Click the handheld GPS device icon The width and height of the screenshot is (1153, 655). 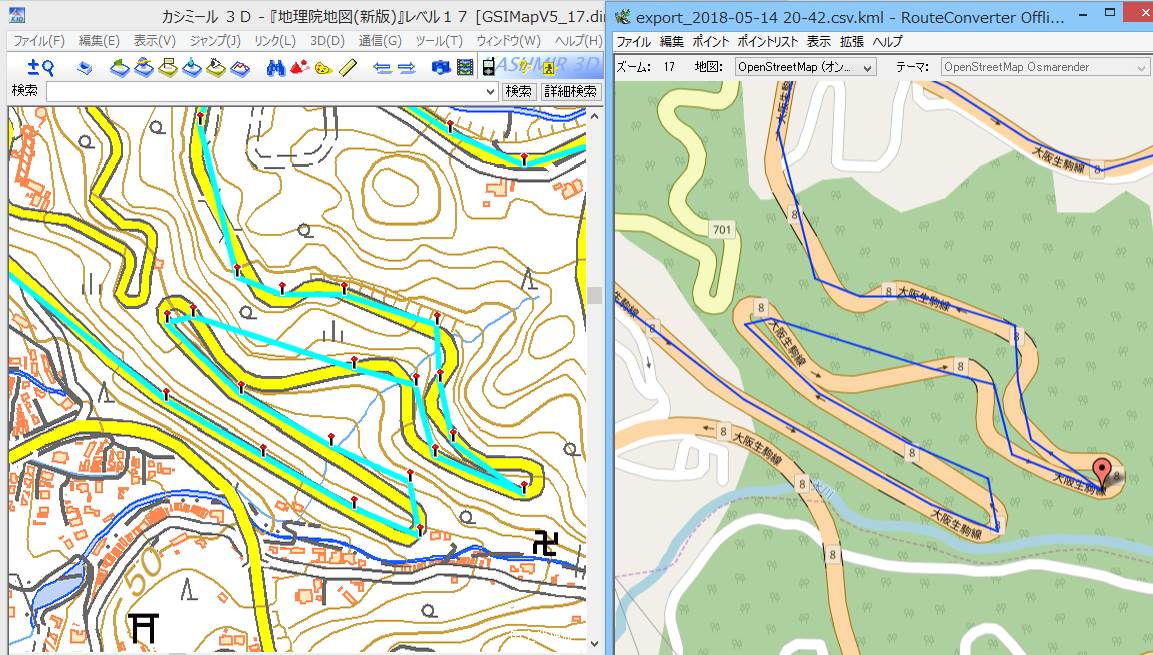click(488, 68)
